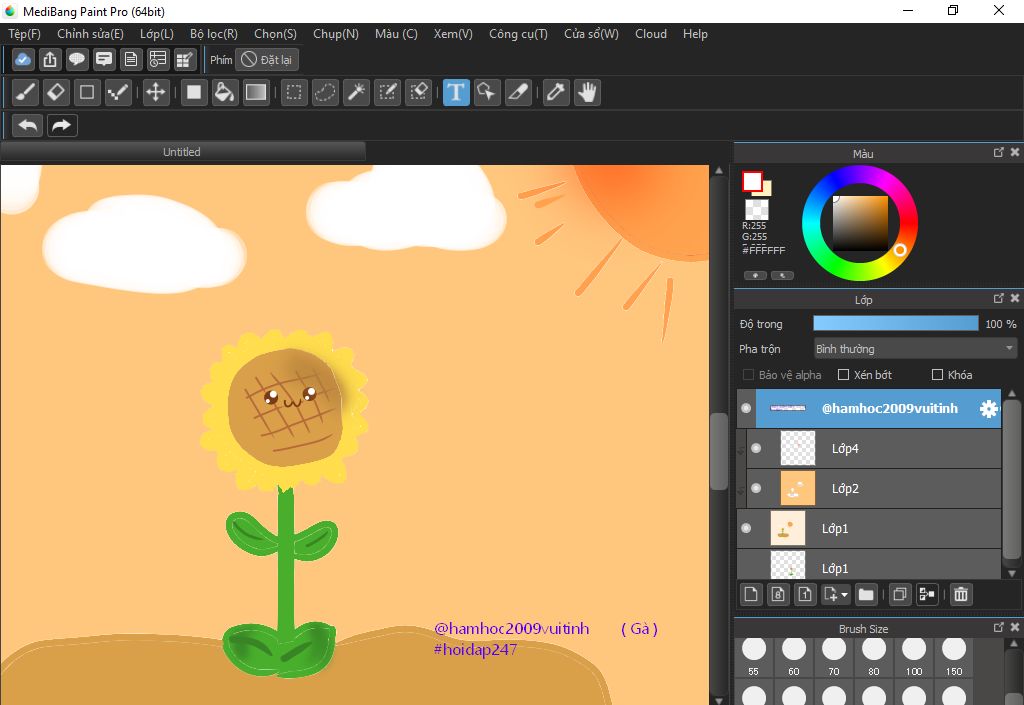This screenshot has height=705, width=1024.
Task: Select the rectangular Select tool
Action: click(x=294, y=92)
